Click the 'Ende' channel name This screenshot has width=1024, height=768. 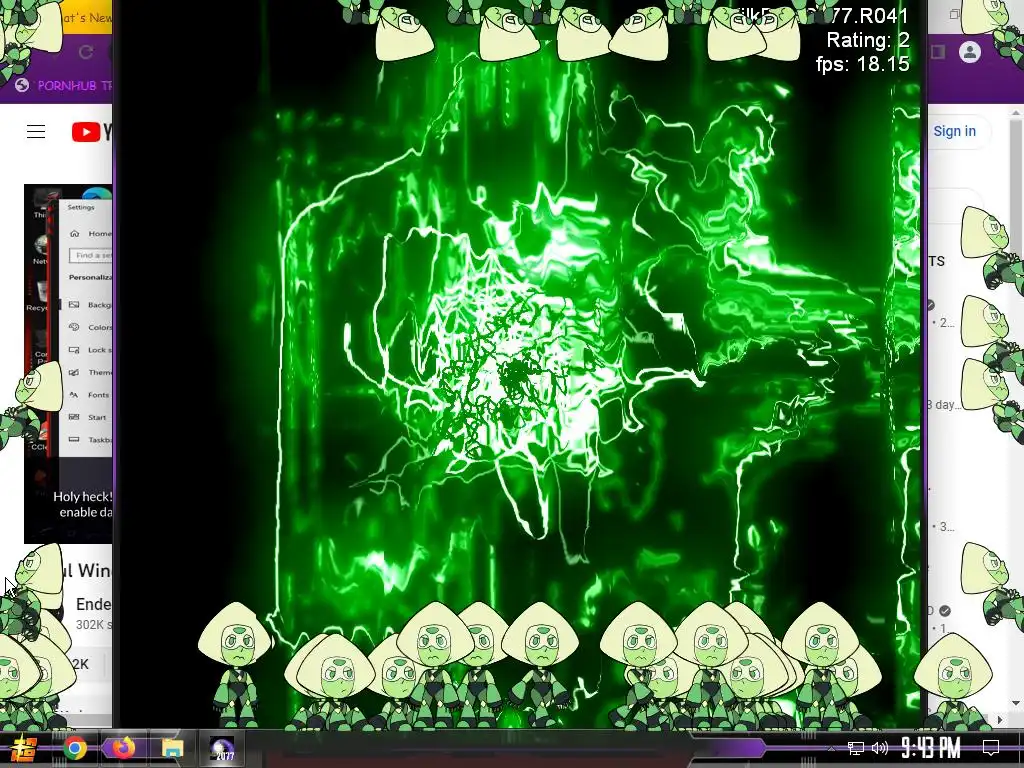93,605
